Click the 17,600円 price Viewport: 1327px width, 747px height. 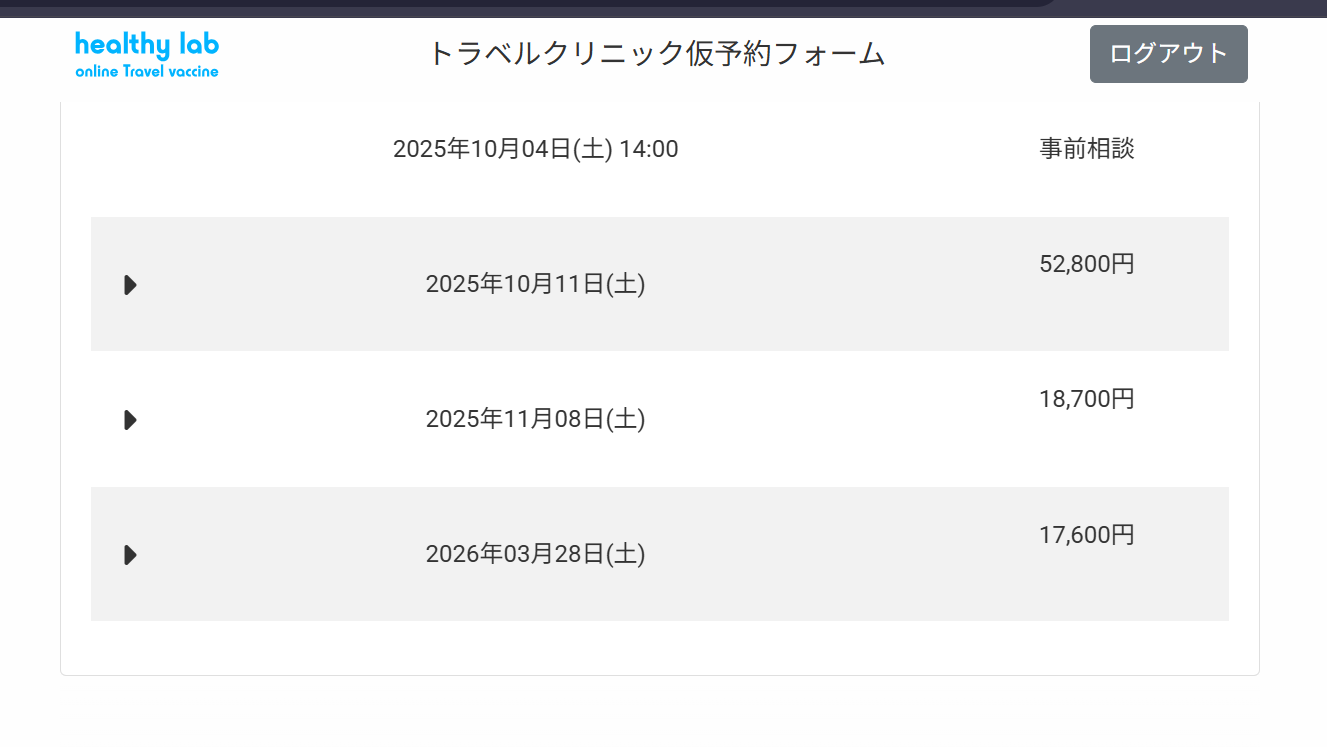1087,536
